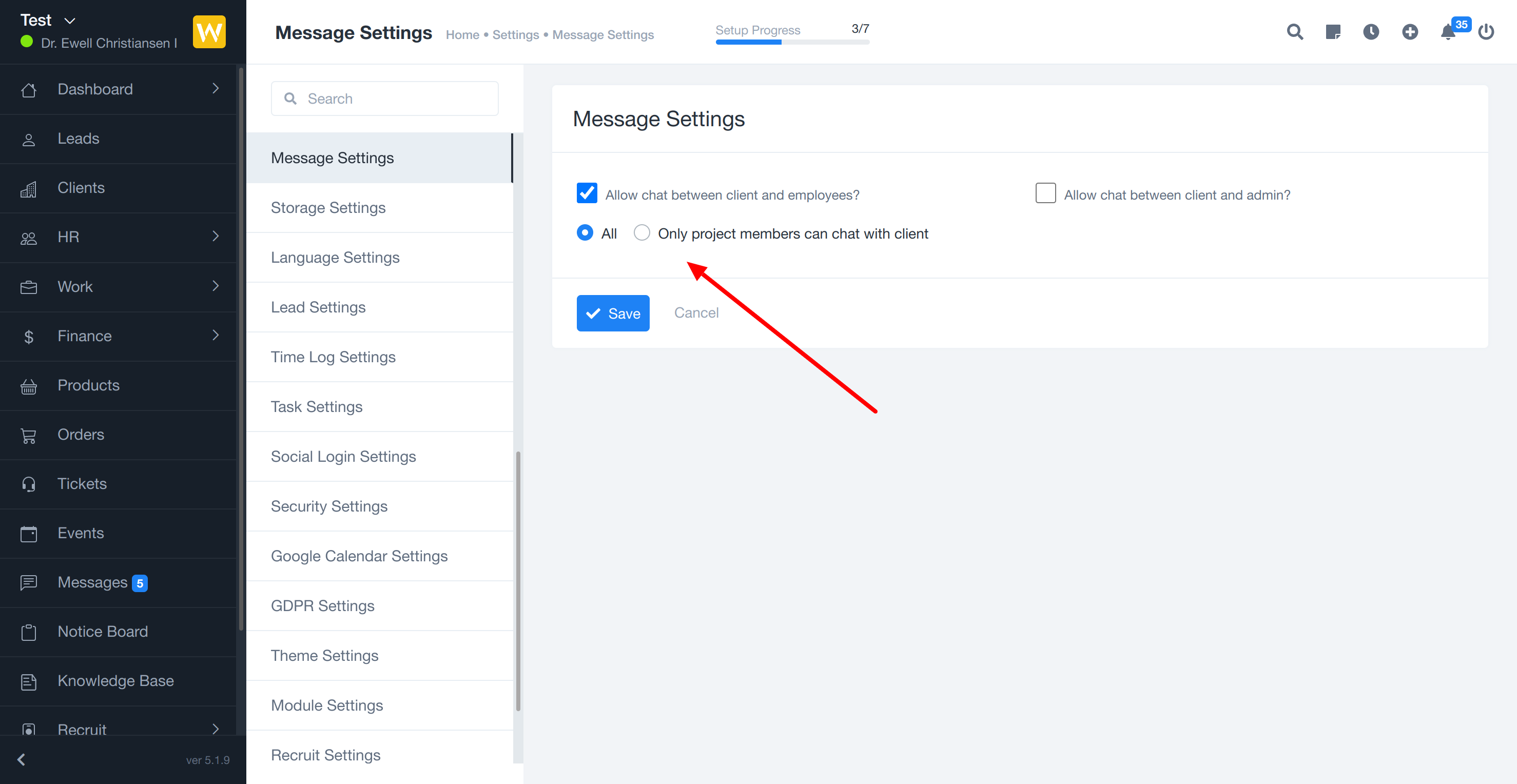
Task: Click the settings Search field
Action: [385, 99]
